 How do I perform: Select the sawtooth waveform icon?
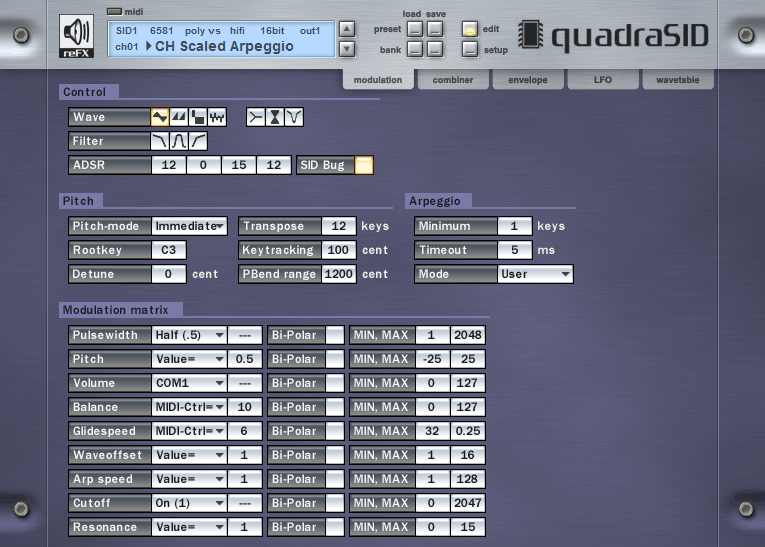[x=179, y=117]
